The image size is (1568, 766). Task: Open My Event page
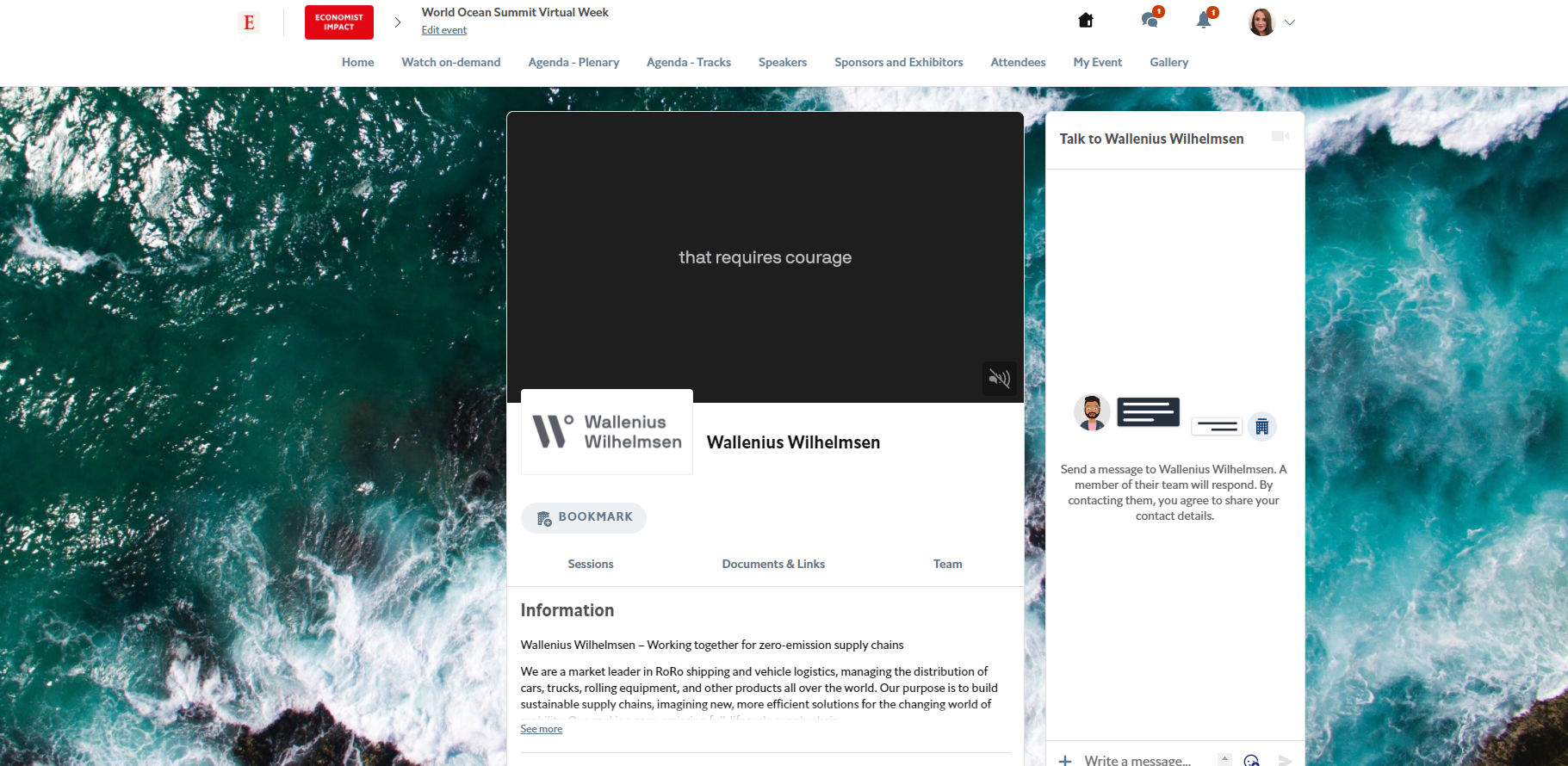tap(1098, 62)
